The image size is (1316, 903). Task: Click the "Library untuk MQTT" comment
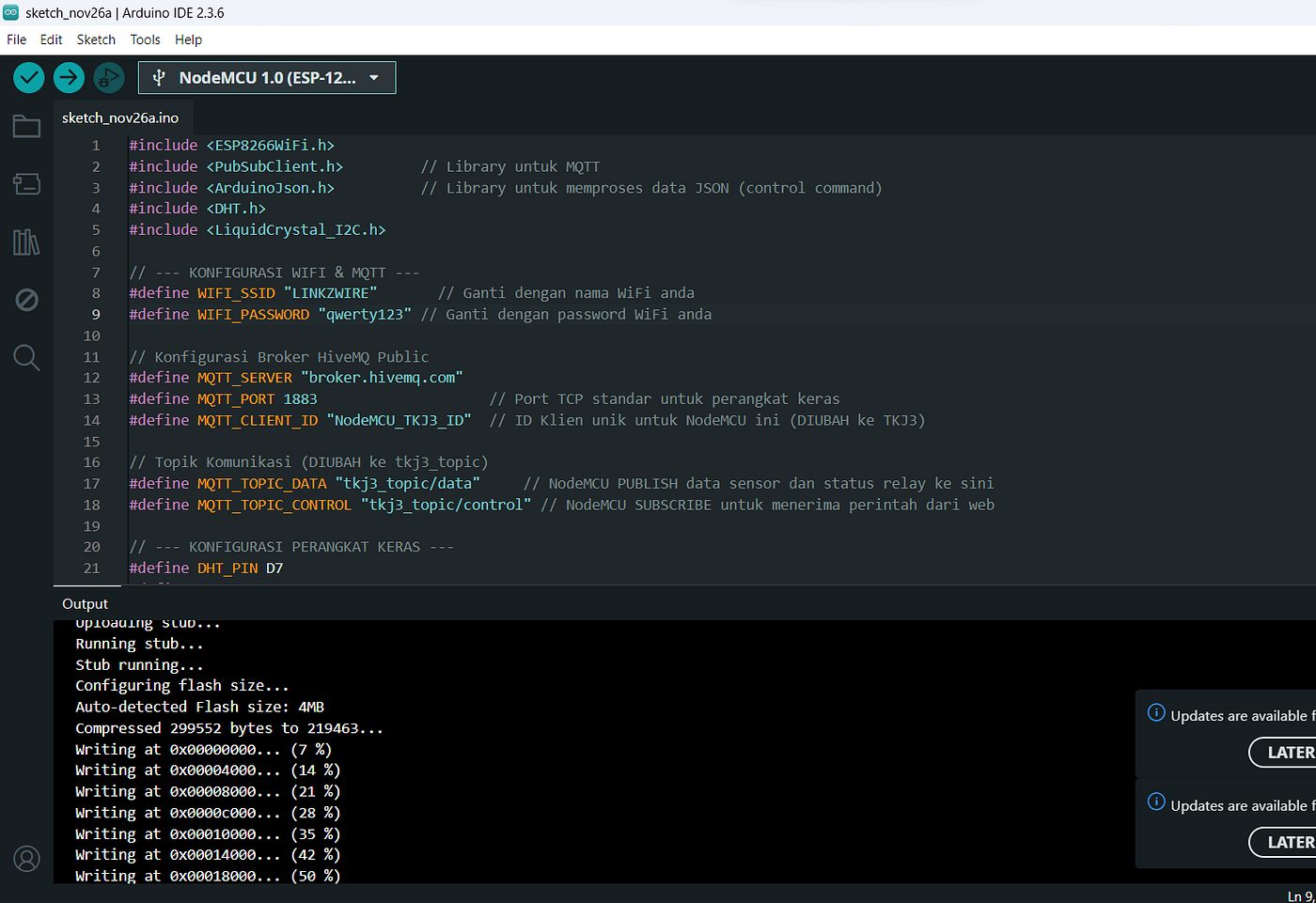pos(510,166)
